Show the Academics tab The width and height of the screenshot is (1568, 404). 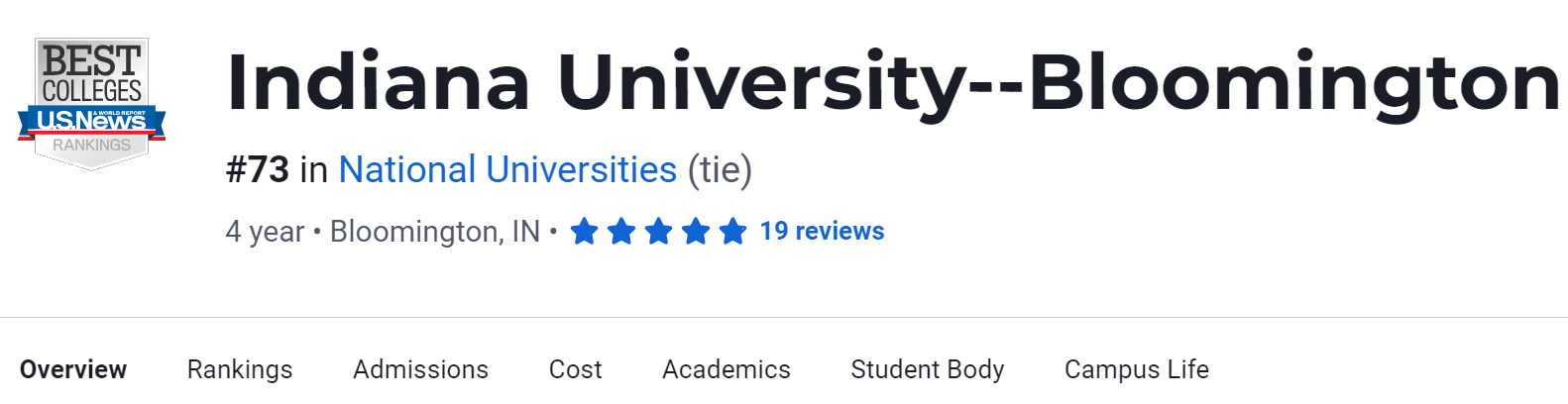tap(726, 369)
